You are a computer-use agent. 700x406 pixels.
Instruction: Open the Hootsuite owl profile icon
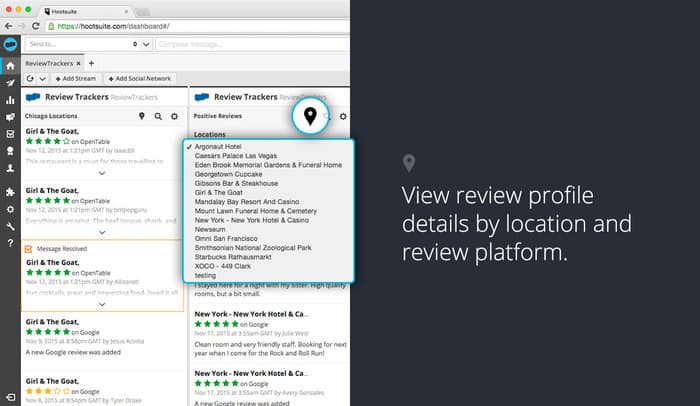click(10, 44)
